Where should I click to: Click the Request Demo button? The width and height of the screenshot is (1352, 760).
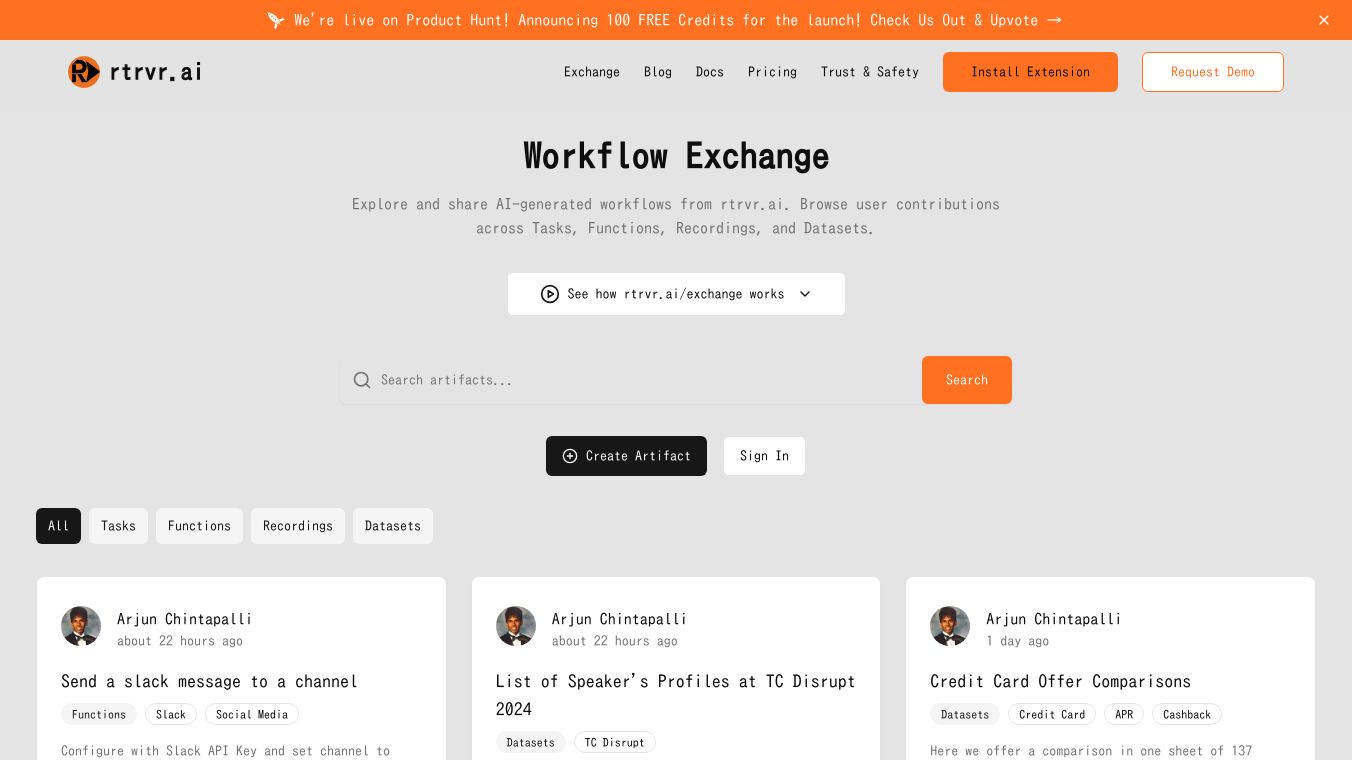point(1212,72)
